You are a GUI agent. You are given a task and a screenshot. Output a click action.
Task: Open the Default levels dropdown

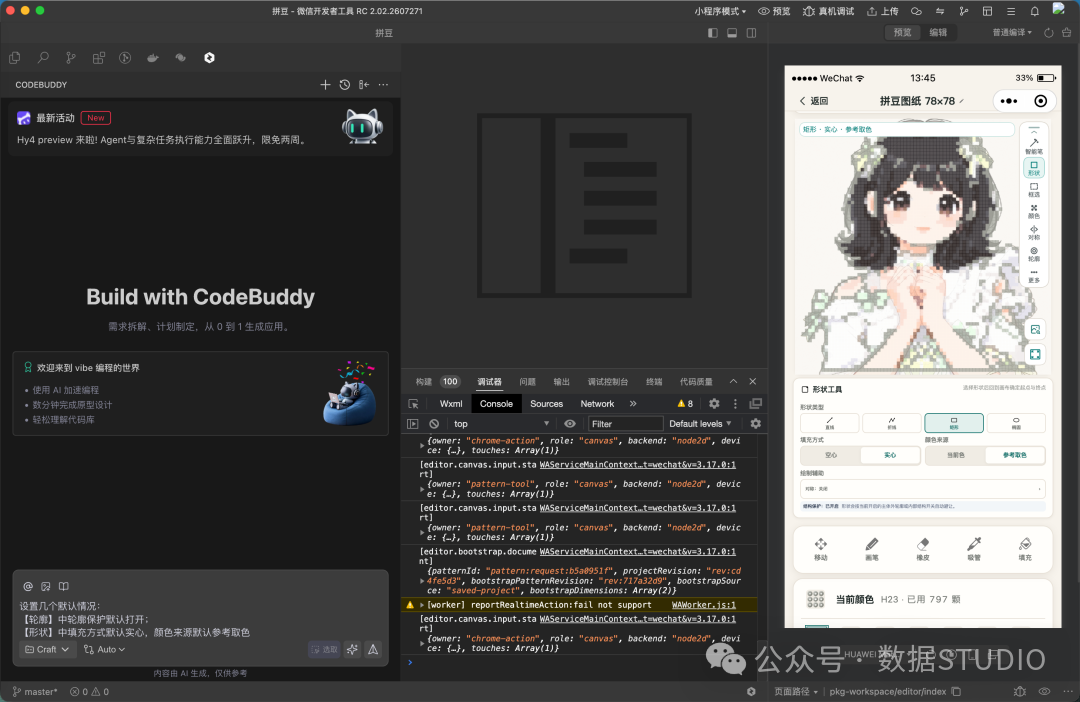tap(700, 424)
